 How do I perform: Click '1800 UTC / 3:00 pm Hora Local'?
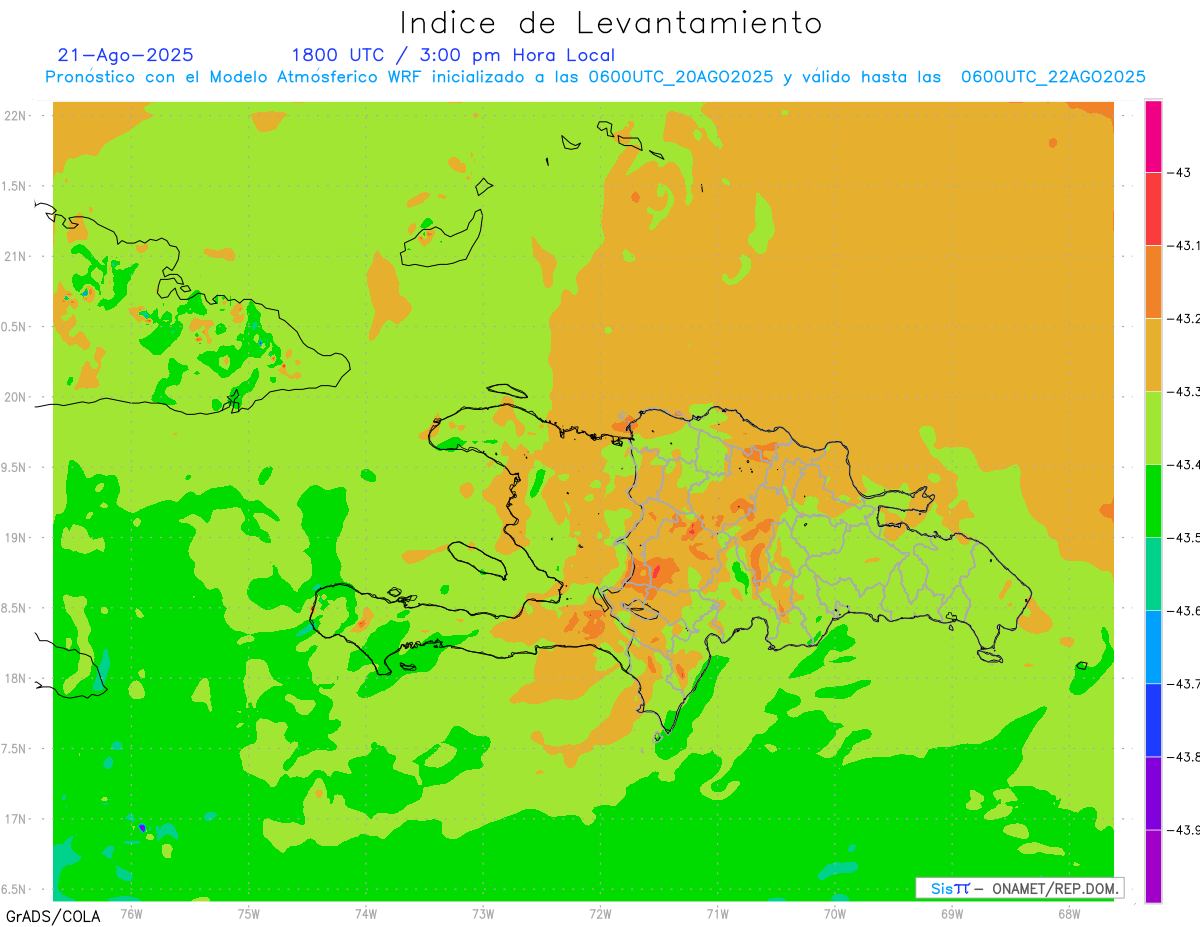click(x=453, y=55)
